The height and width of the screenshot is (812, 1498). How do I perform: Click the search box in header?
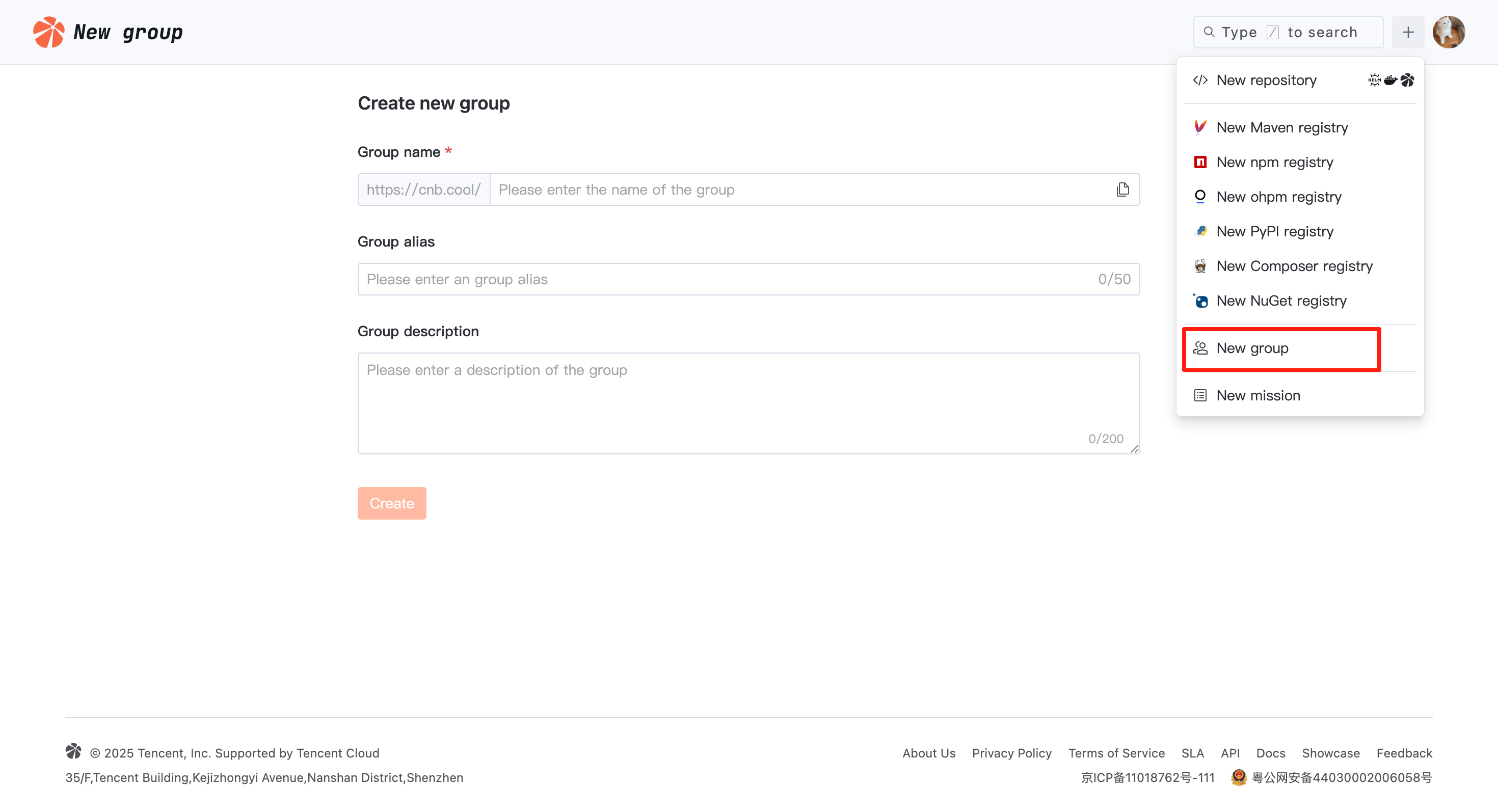point(1288,32)
